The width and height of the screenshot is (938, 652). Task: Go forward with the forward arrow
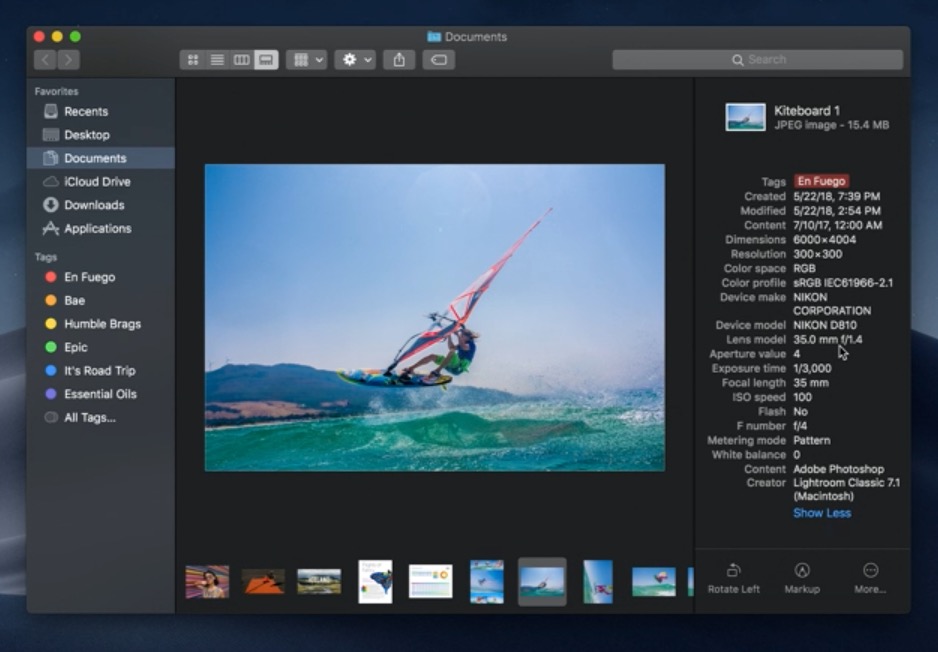pyautogui.click(x=68, y=60)
